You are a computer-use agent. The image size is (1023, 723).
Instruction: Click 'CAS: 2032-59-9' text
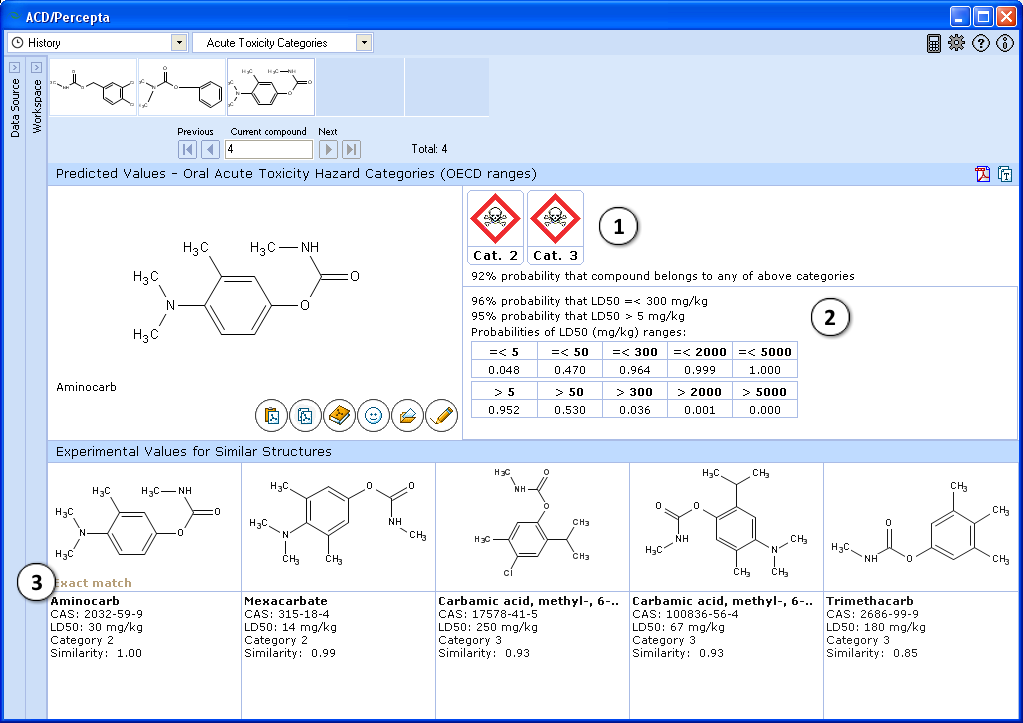pos(97,614)
